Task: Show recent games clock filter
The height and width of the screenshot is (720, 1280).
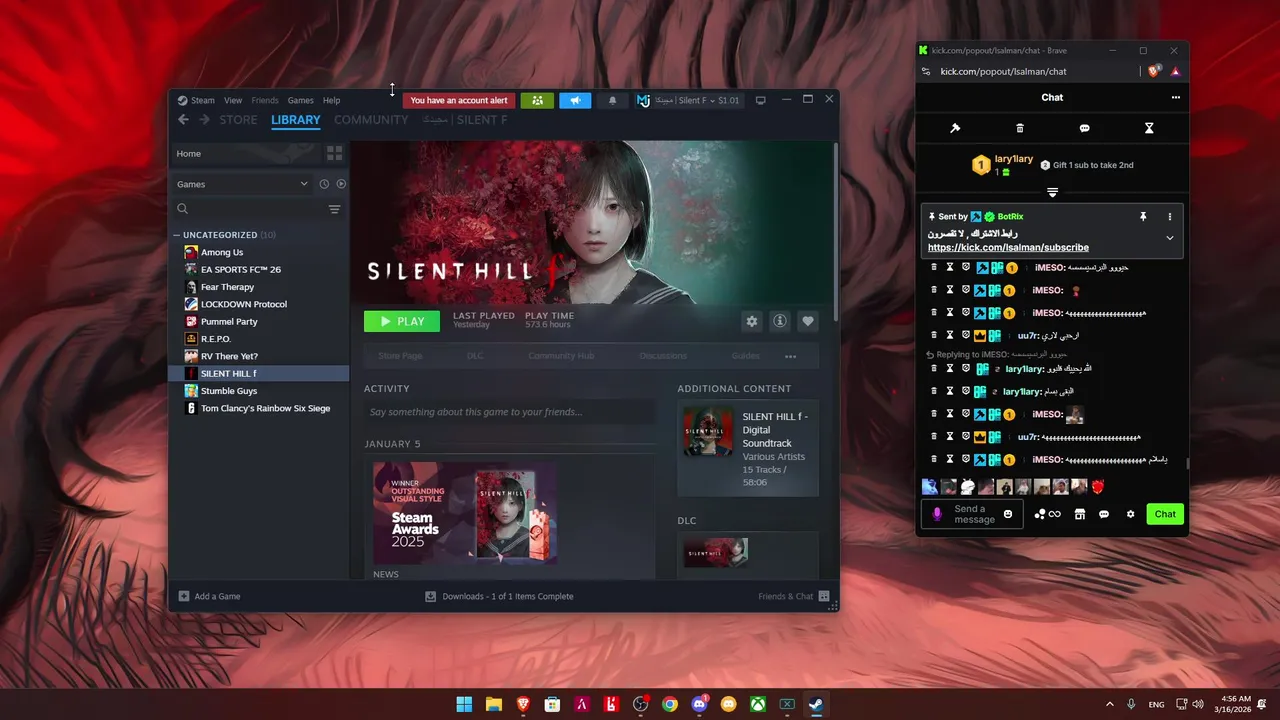Action: [324, 184]
